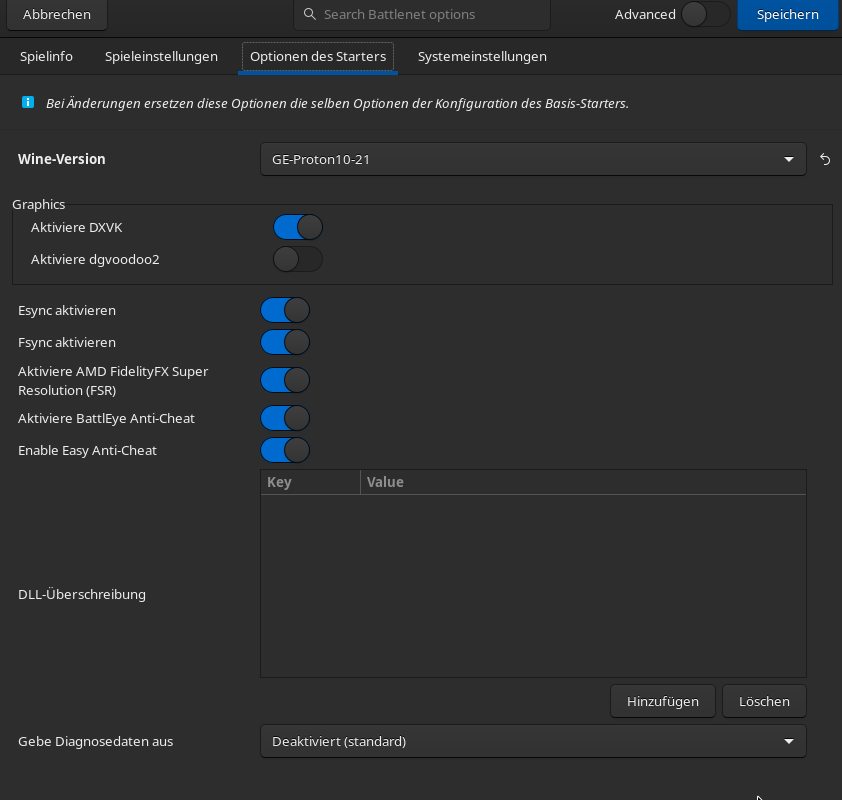Click the Value column header
Screen dimensions: 842x800
pyautogui.click(x=583, y=482)
